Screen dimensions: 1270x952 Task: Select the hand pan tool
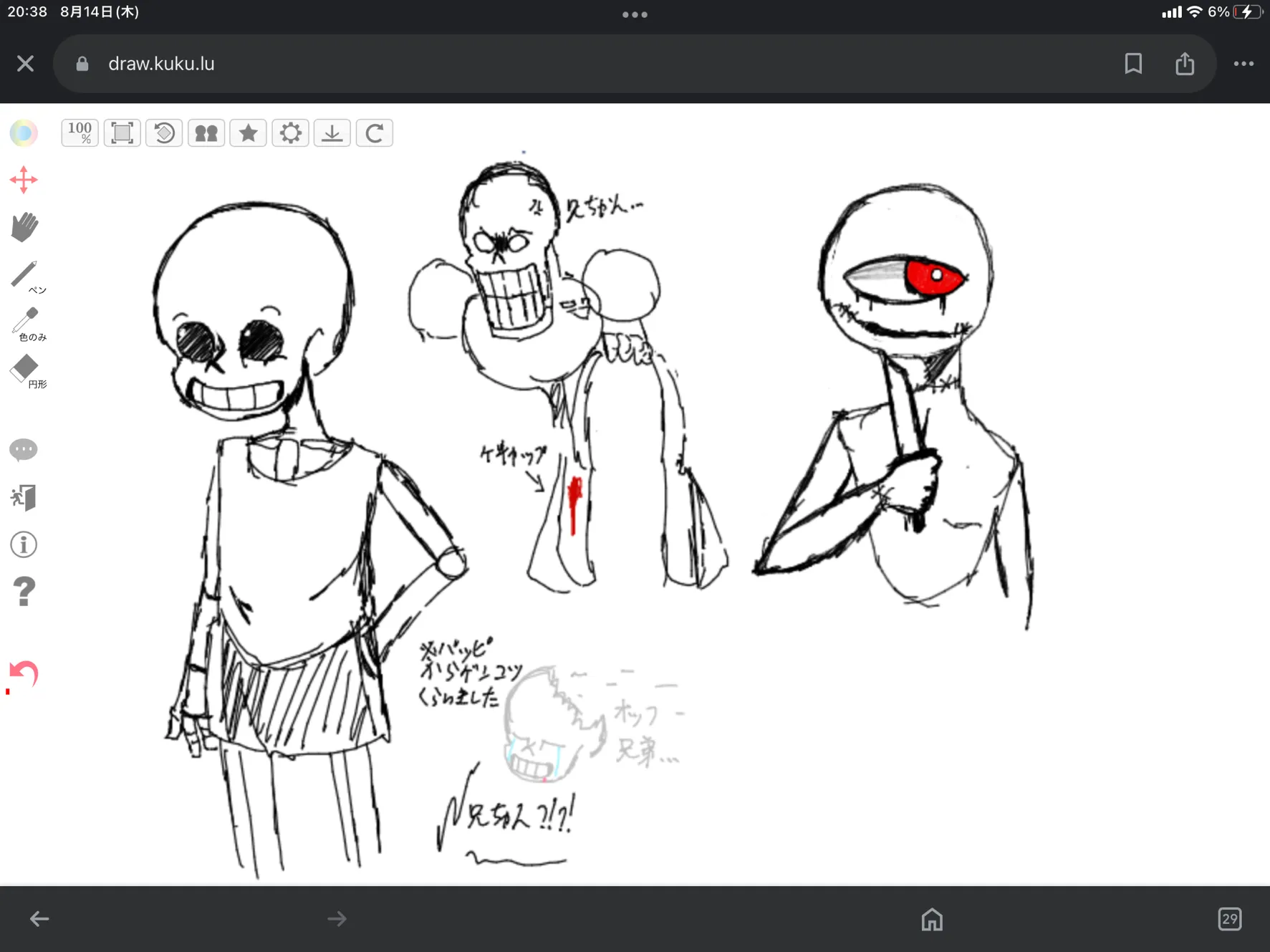[x=24, y=226]
